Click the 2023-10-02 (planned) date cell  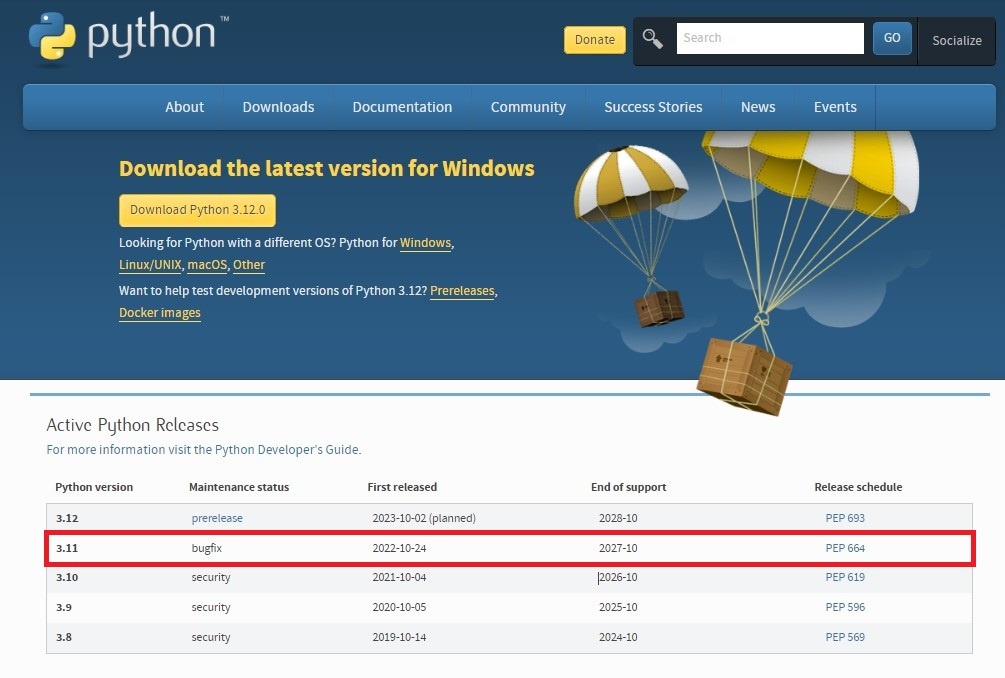(424, 518)
